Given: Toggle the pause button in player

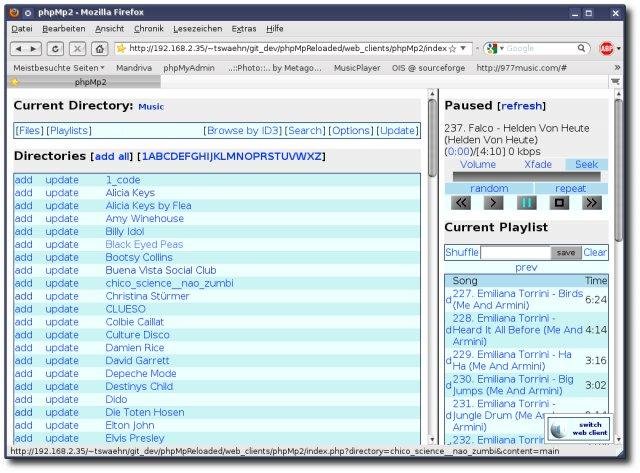Looking at the screenshot, I should [527, 203].
